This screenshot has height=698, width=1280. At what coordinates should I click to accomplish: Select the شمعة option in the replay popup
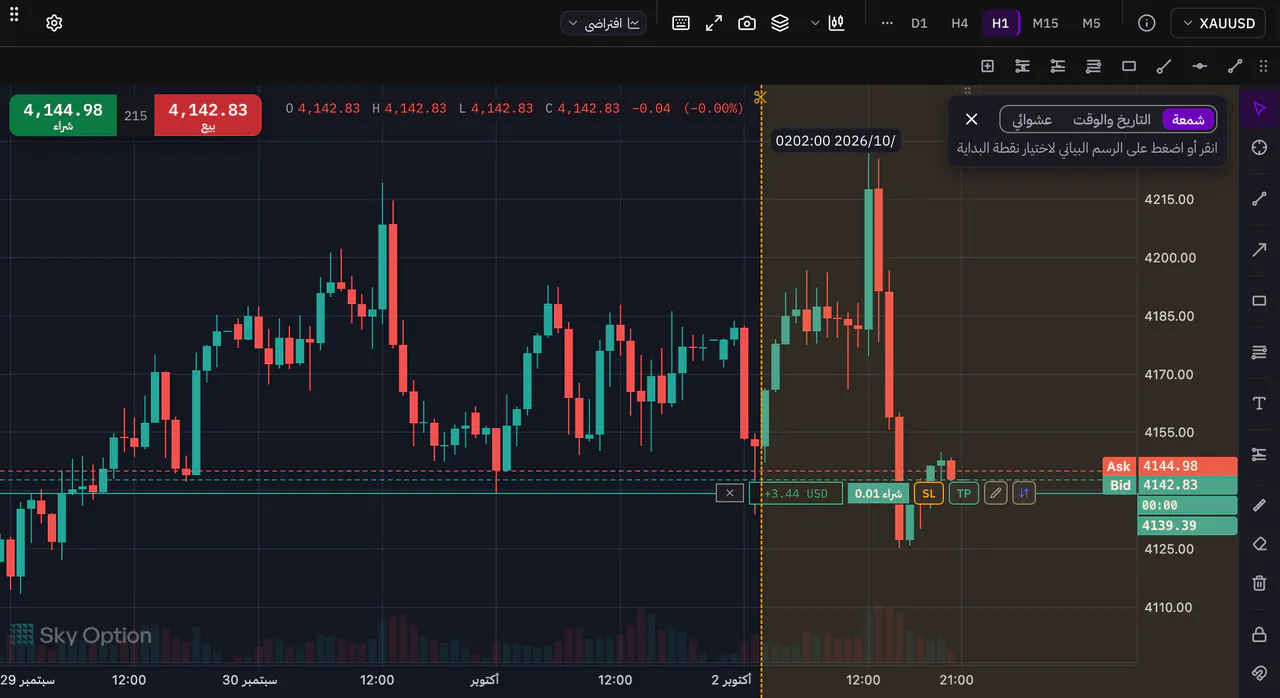click(1188, 120)
